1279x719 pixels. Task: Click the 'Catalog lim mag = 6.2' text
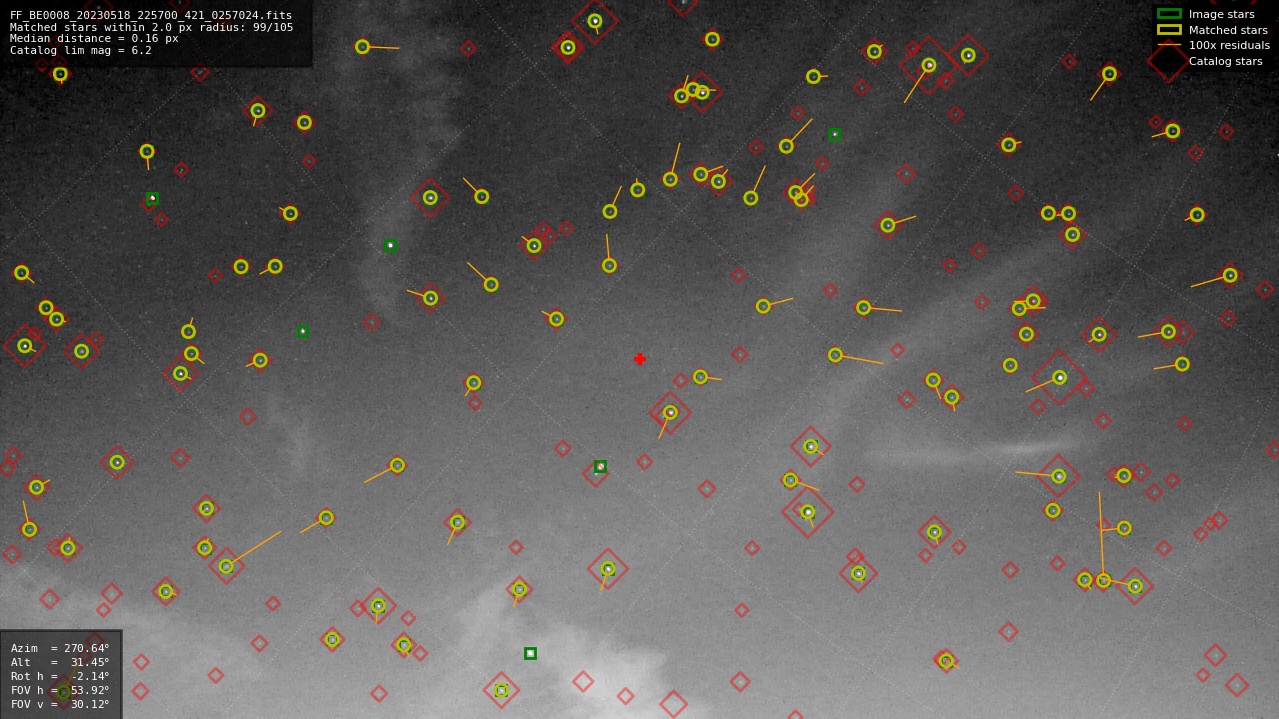click(81, 50)
